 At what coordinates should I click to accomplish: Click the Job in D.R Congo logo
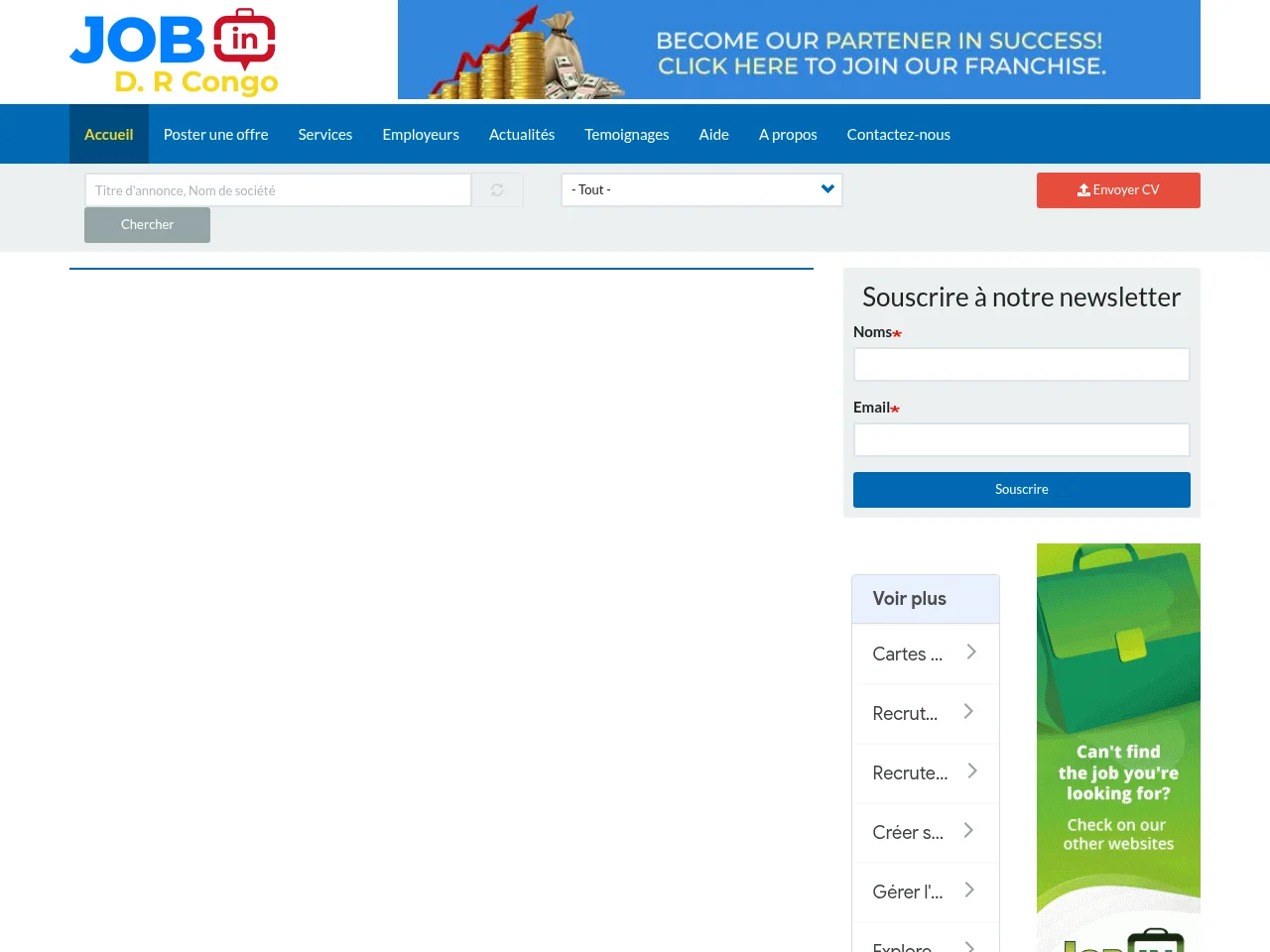[x=174, y=53]
